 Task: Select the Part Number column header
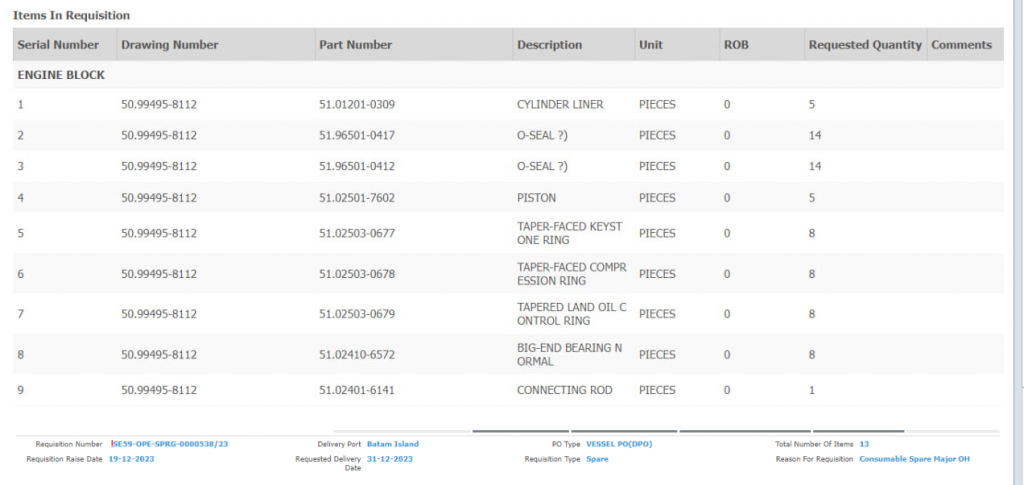point(355,45)
